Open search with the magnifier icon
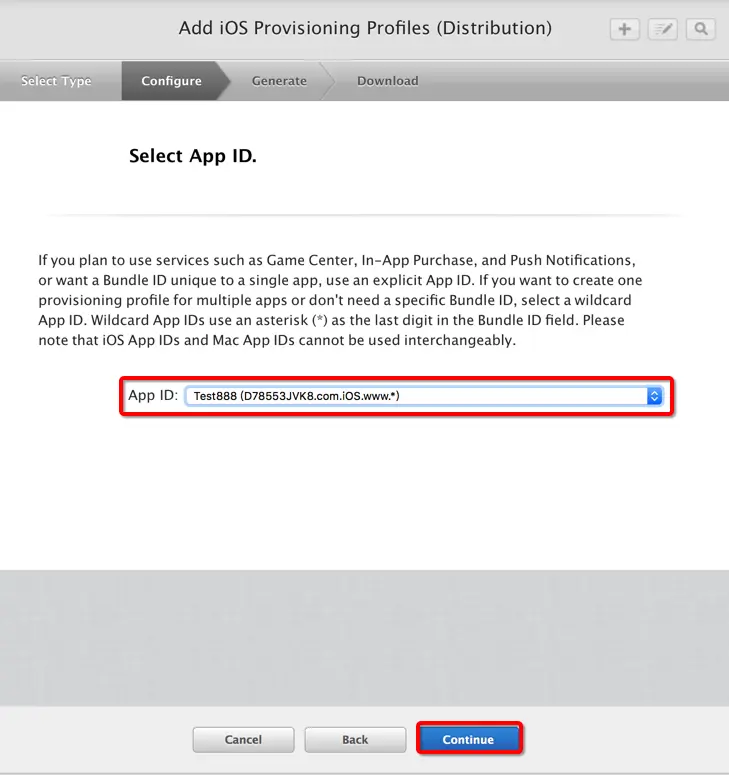 (x=701, y=29)
